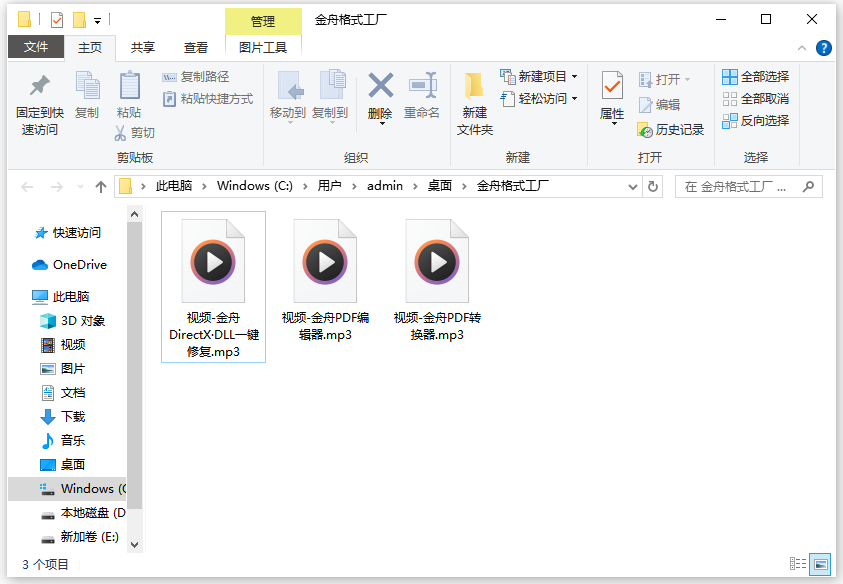Click the Open (打开) ribbon button
This screenshot has height=584, width=843.
[665, 80]
